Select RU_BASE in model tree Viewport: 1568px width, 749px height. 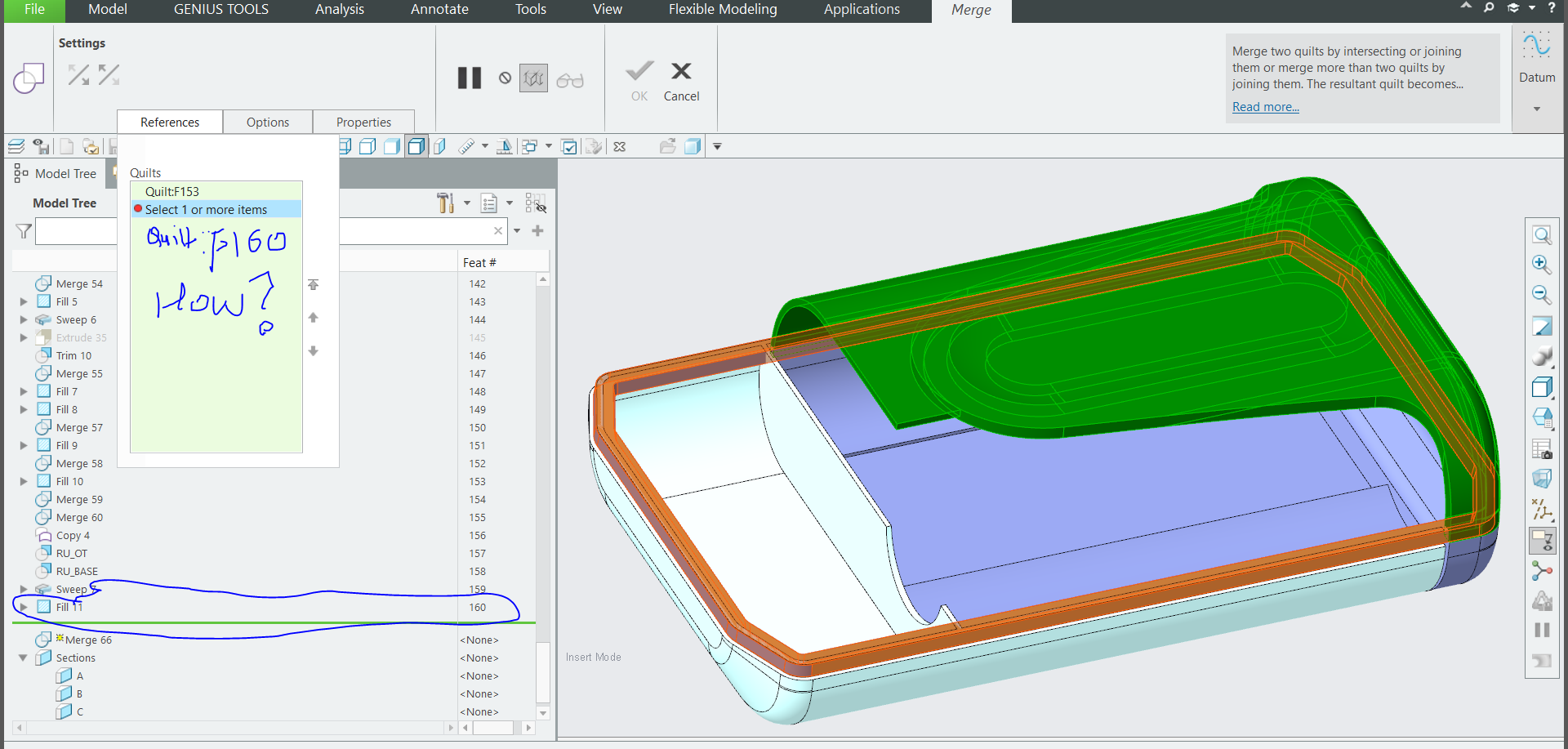[x=77, y=571]
